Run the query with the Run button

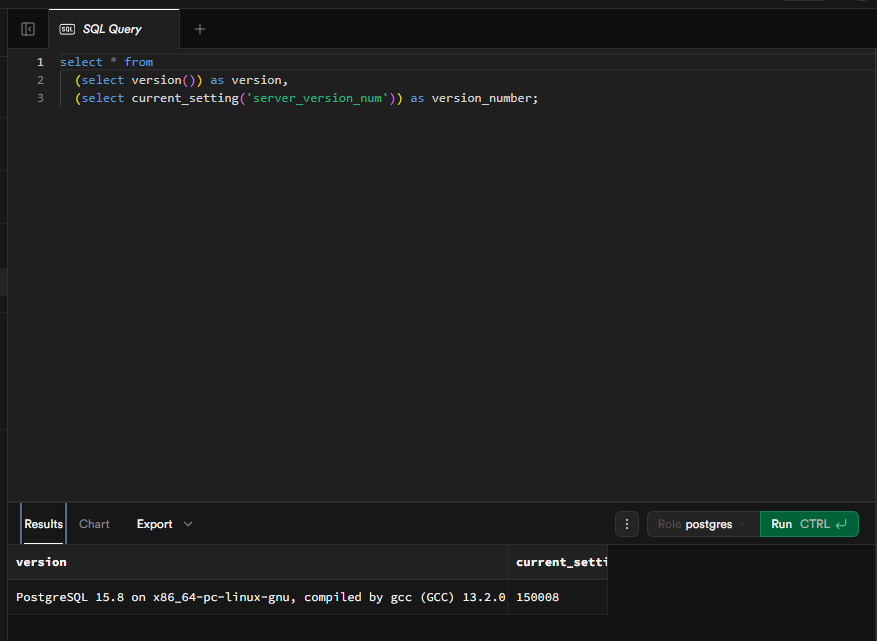point(809,524)
